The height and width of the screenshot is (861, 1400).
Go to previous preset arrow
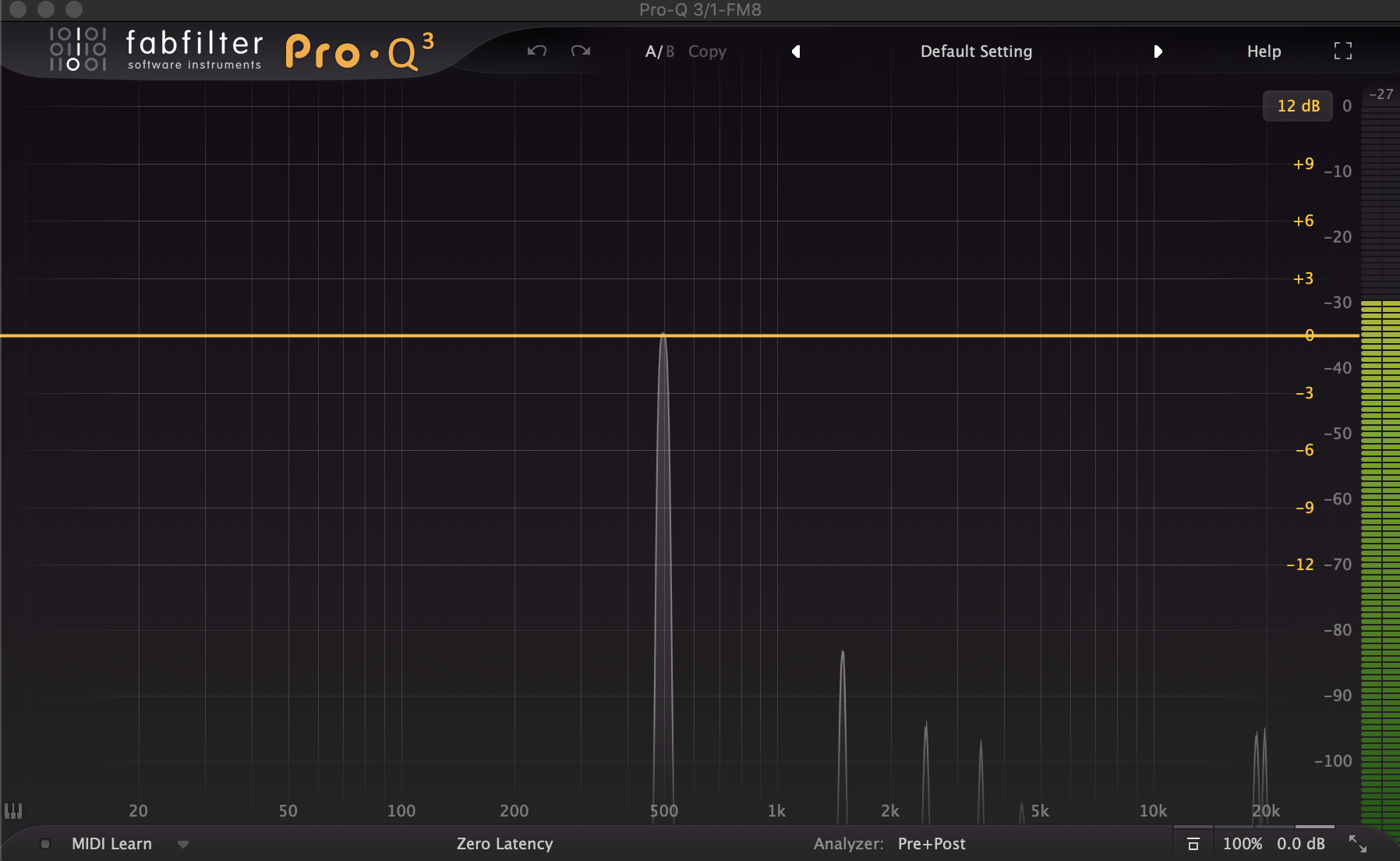[796, 51]
